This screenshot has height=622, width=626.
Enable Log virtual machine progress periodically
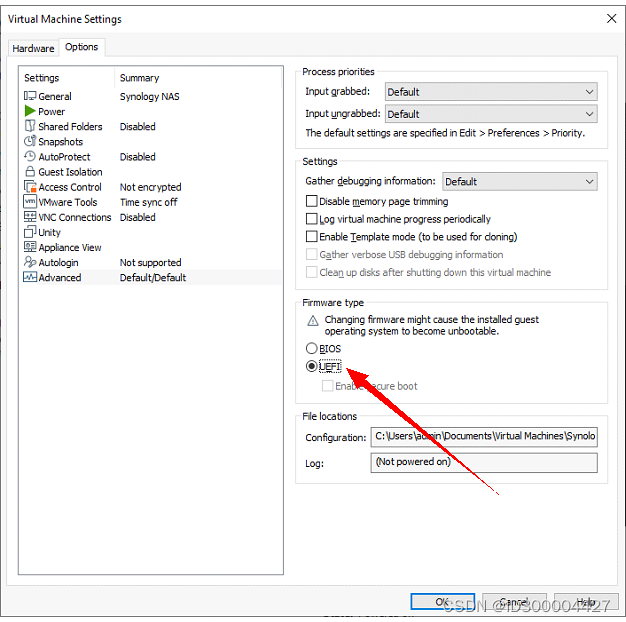[x=311, y=219]
